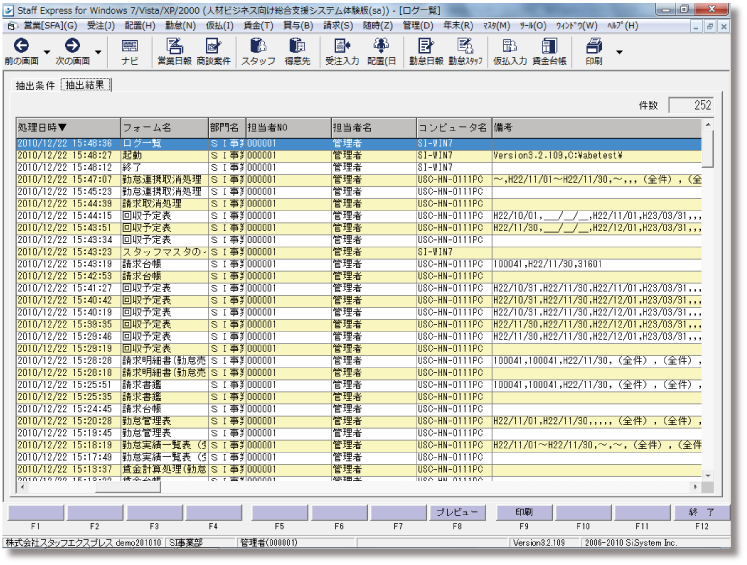Click the blank F5 function button
This screenshot has width=747, height=565.
(x=280, y=513)
